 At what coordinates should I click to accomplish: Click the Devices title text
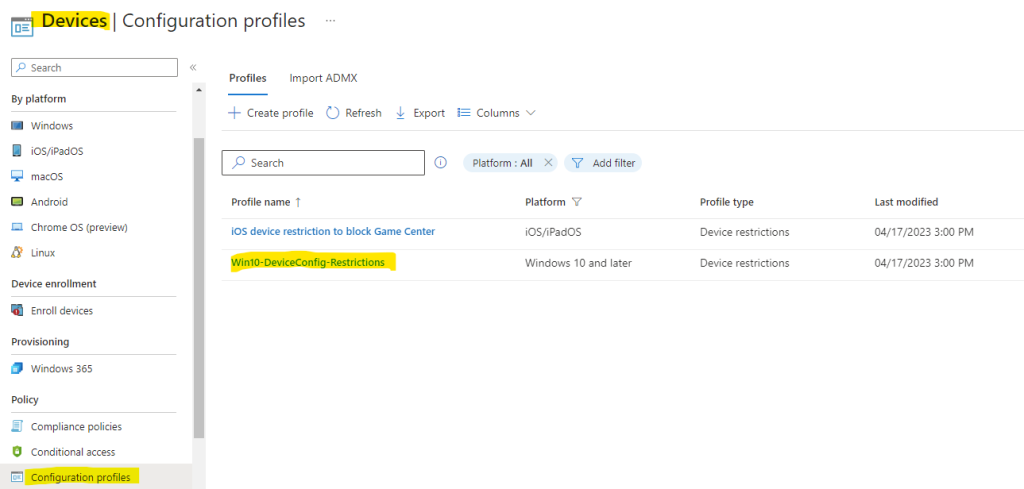(x=74, y=21)
